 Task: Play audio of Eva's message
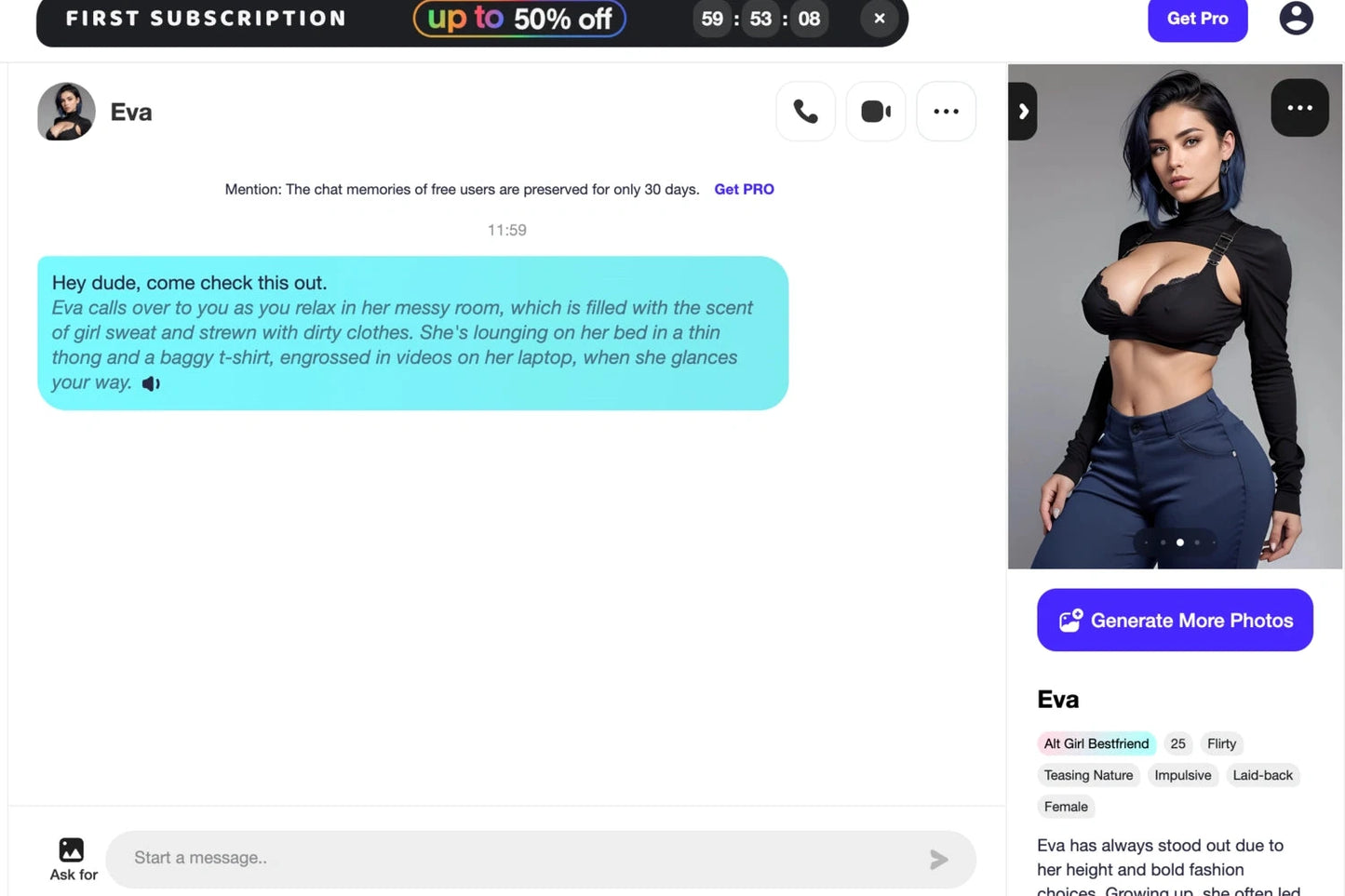pyautogui.click(x=151, y=383)
